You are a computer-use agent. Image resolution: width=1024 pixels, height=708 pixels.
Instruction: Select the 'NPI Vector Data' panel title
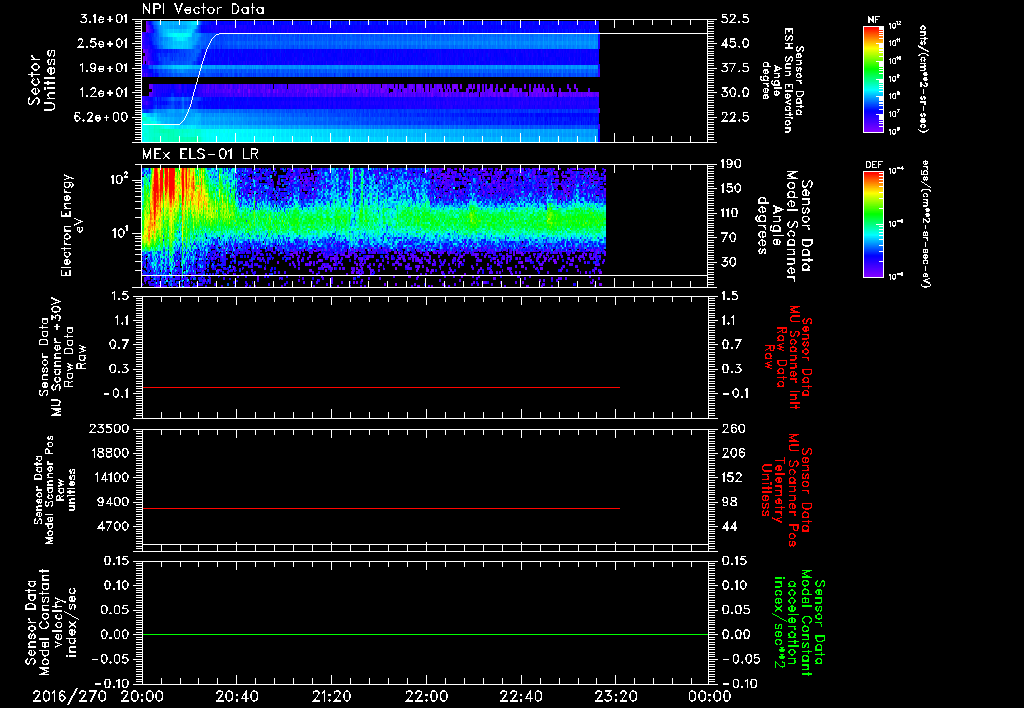tap(204, 9)
